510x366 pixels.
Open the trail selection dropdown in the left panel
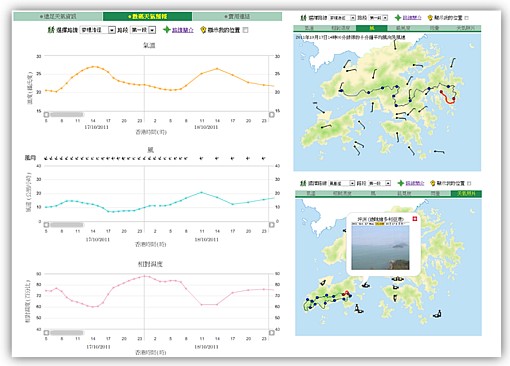(x=98, y=30)
